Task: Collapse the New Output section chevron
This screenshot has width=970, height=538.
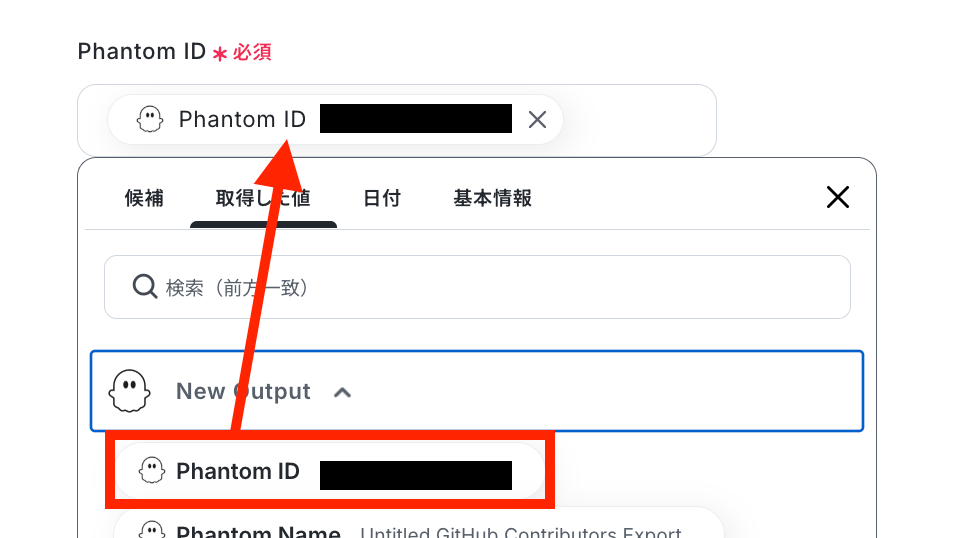Action: pos(342,393)
